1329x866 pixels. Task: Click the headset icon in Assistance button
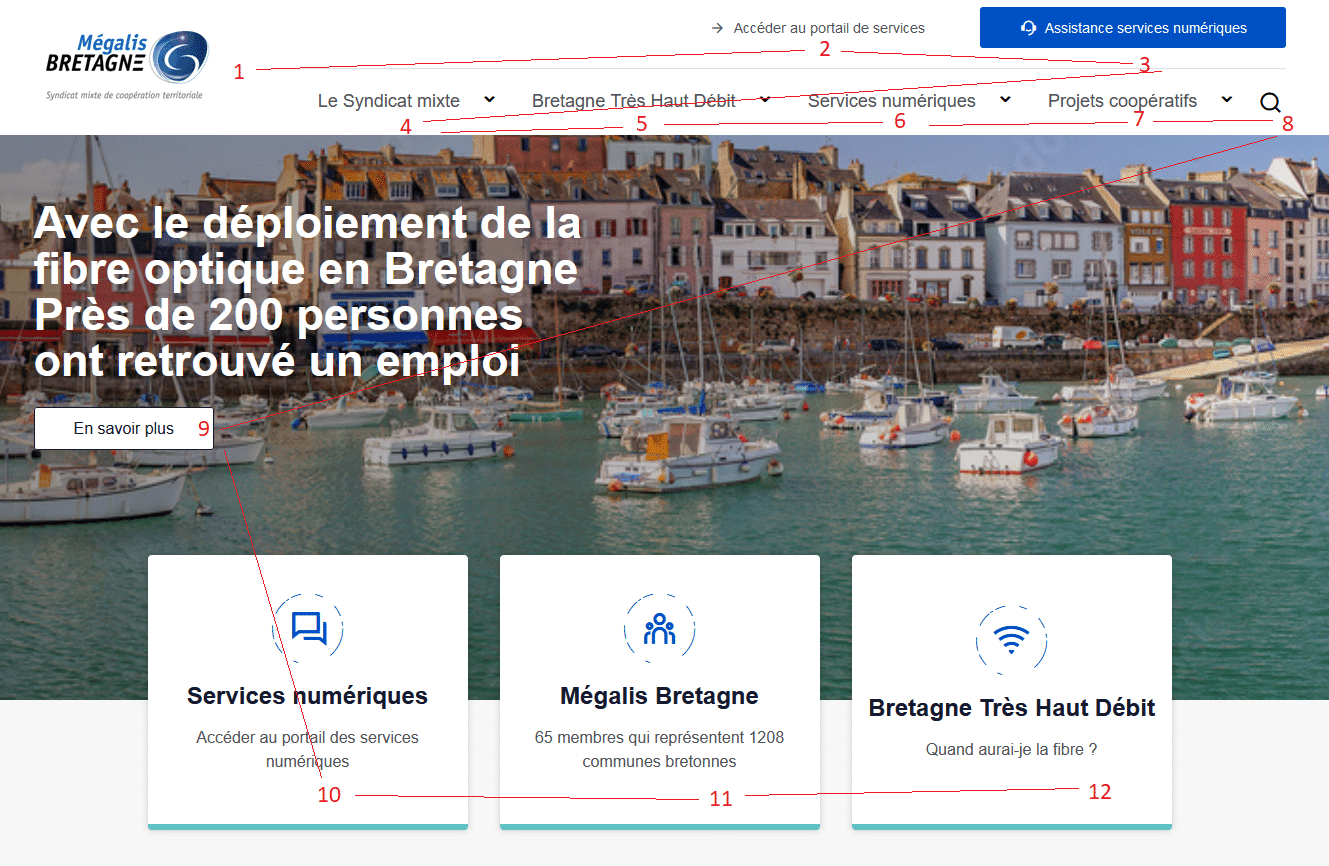[1028, 28]
